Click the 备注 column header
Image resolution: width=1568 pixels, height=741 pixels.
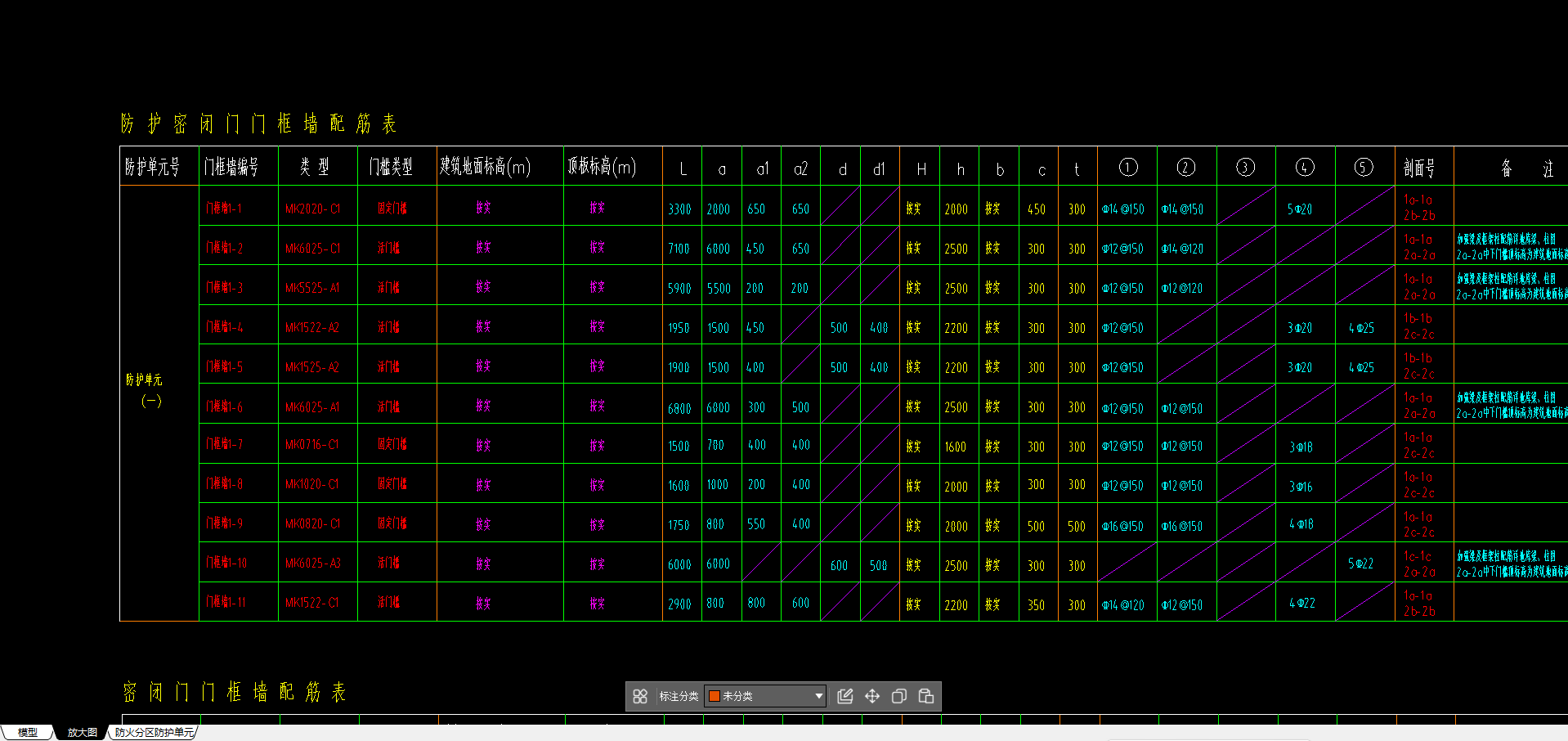click(x=1526, y=168)
